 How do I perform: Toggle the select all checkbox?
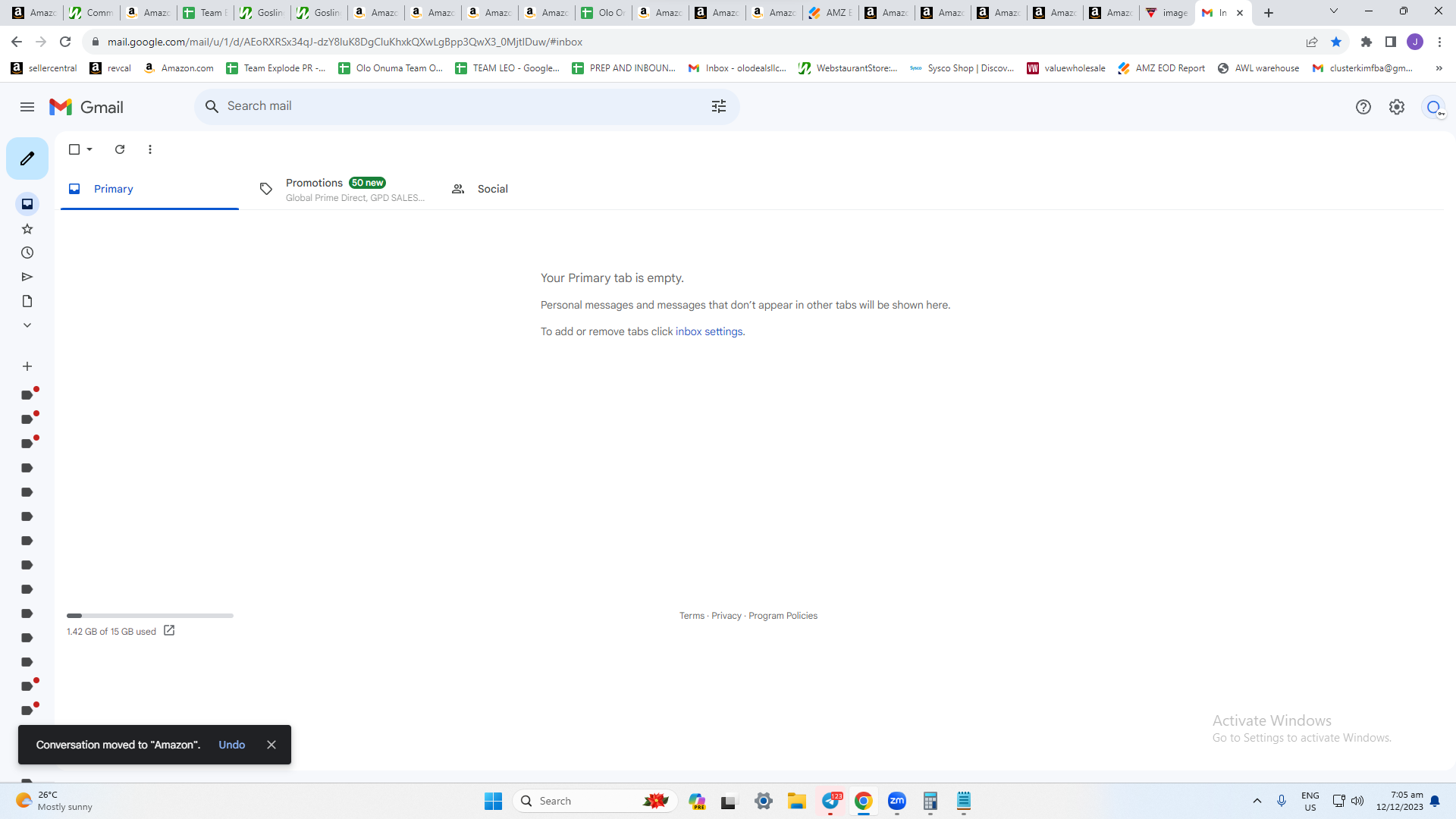coord(74,149)
